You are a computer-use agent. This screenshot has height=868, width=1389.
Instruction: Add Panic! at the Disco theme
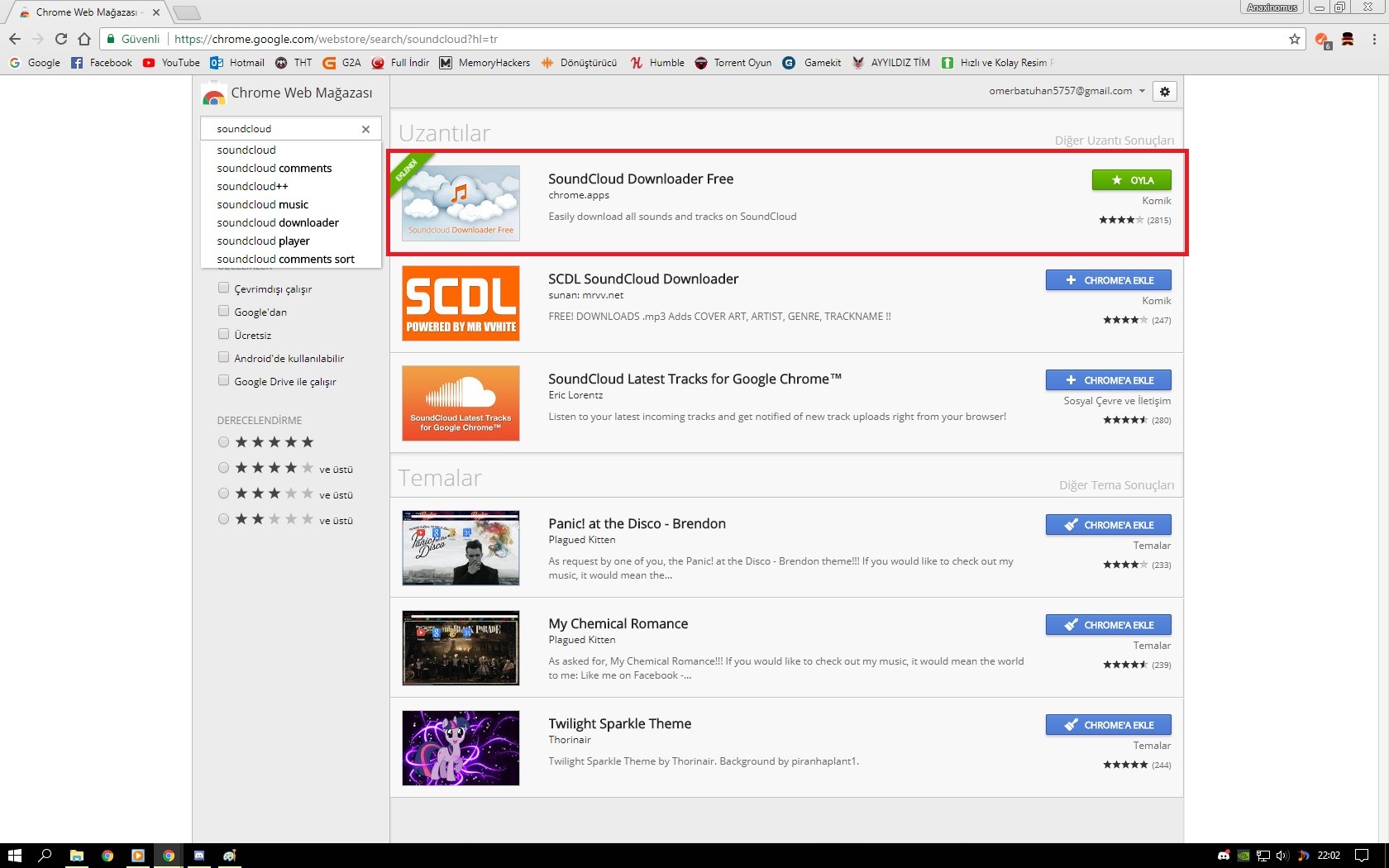pyautogui.click(x=1109, y=525)
